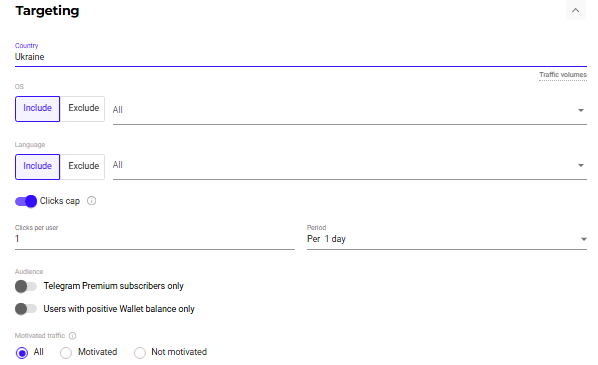Open the Period dropdown arrow

(x=584, y=239)
